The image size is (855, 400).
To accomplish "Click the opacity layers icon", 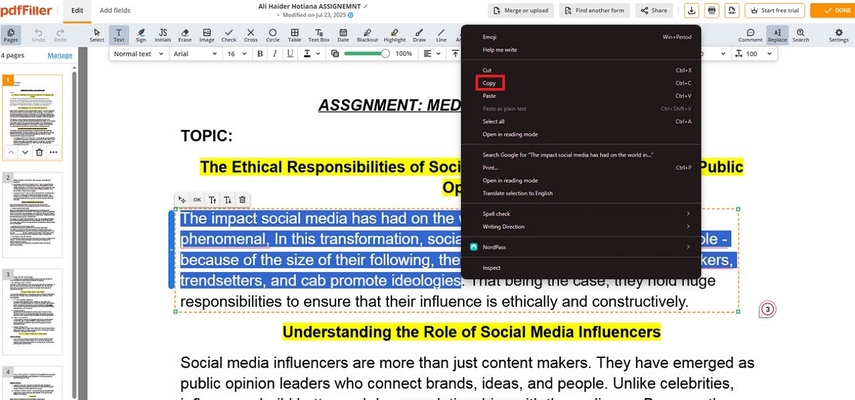I will coord(335,53).
